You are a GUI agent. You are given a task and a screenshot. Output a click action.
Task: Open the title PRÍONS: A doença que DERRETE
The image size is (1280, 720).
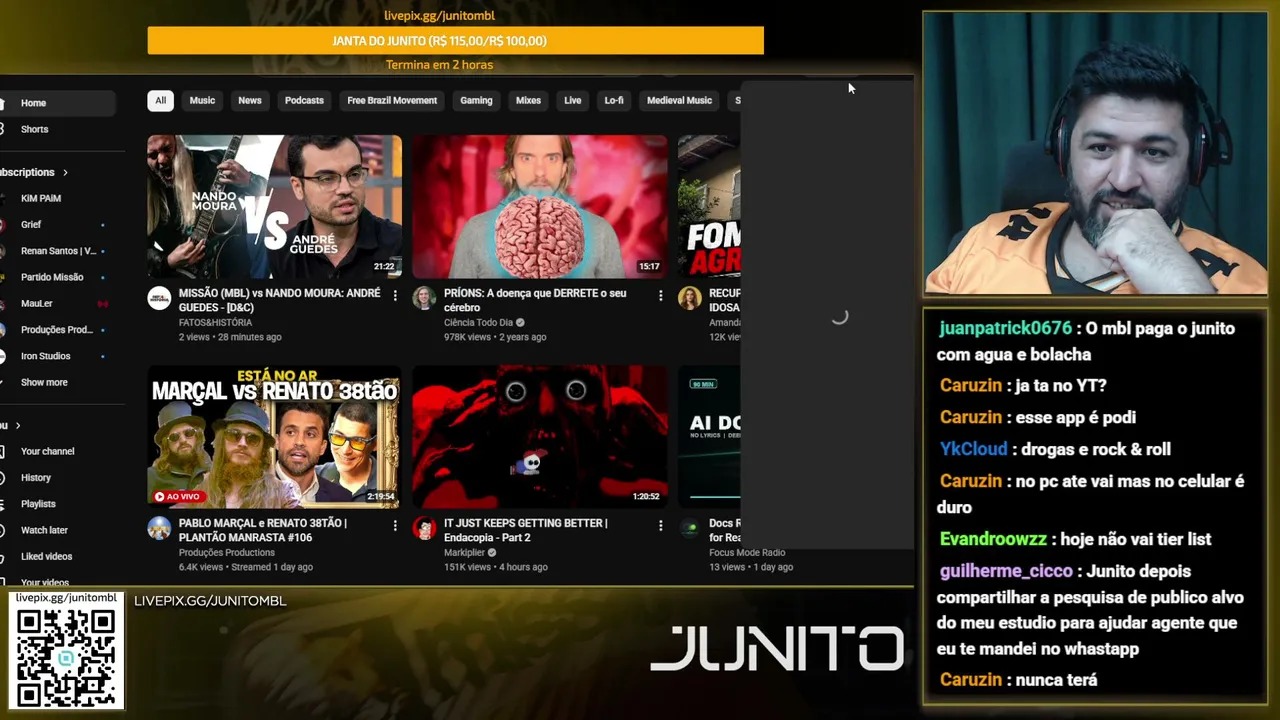pos(535,300)
